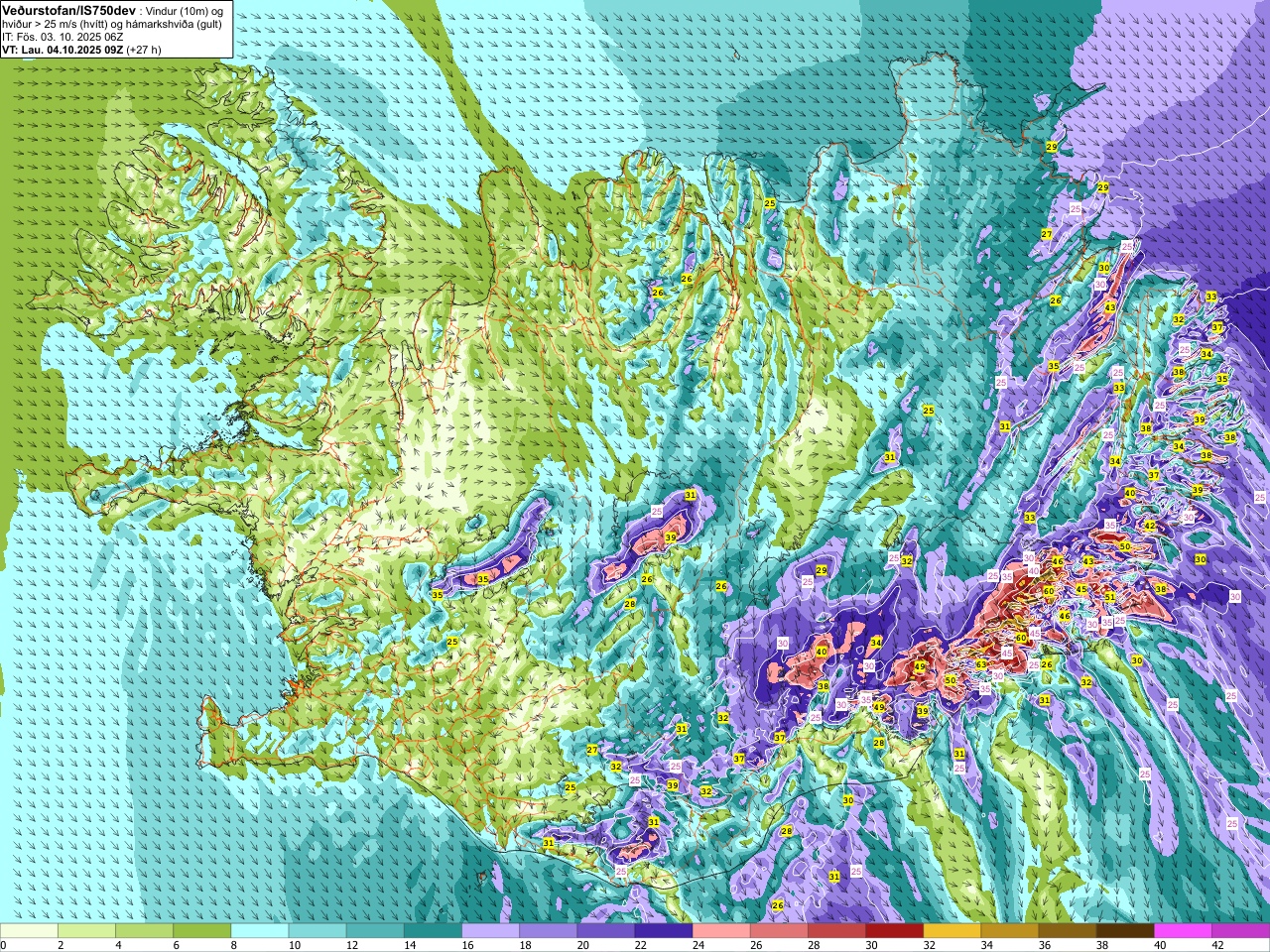The image size is (1270, 952).
Task: Click the yellow 51 max gust label
Action: 1110,597
